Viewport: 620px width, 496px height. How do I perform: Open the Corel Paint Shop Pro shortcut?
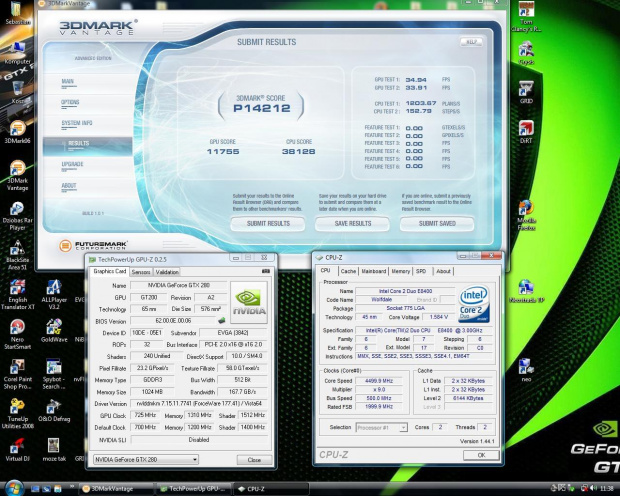[17, 374]
